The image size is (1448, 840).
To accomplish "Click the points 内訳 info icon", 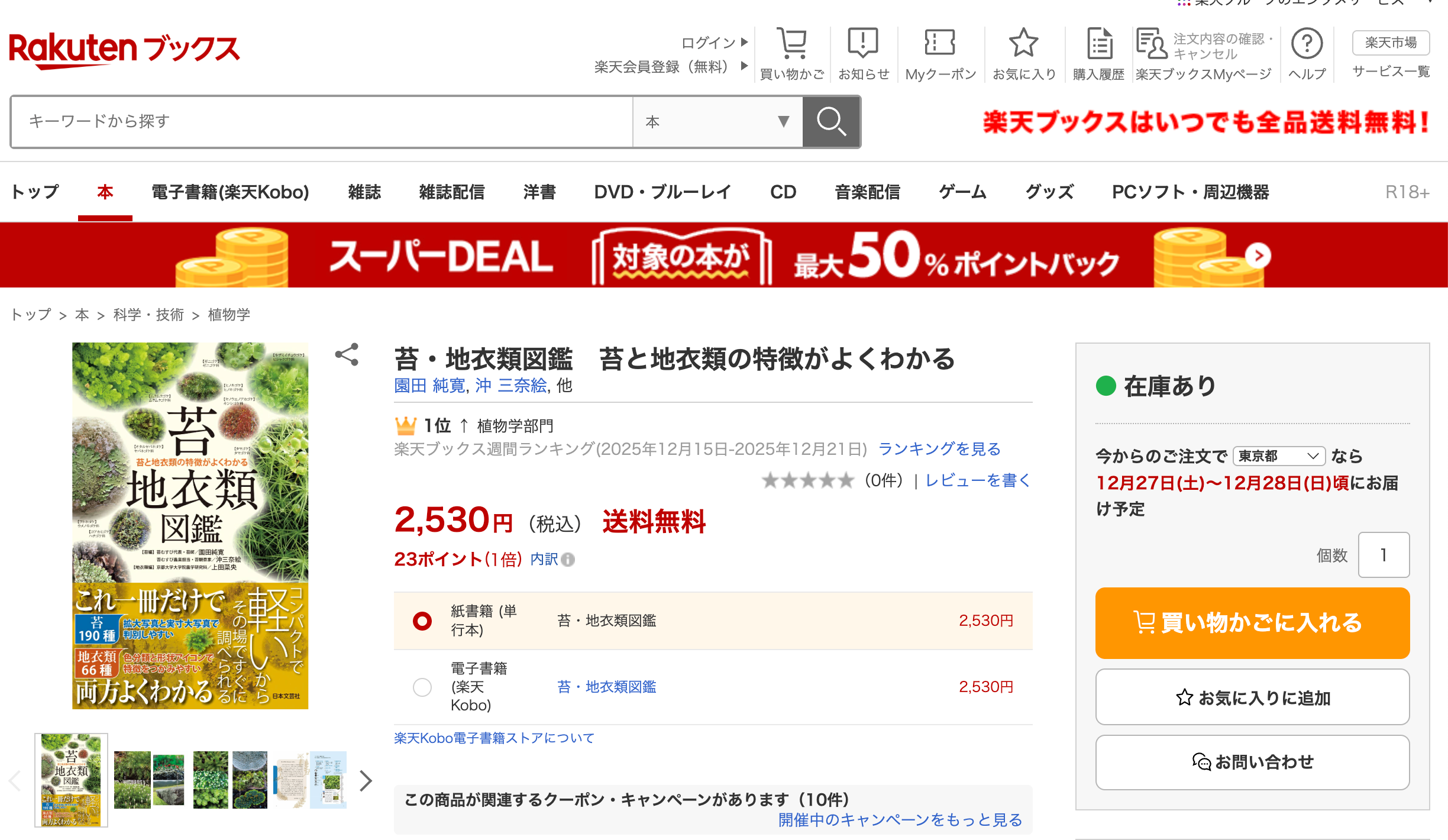I will tap(568, 560).
